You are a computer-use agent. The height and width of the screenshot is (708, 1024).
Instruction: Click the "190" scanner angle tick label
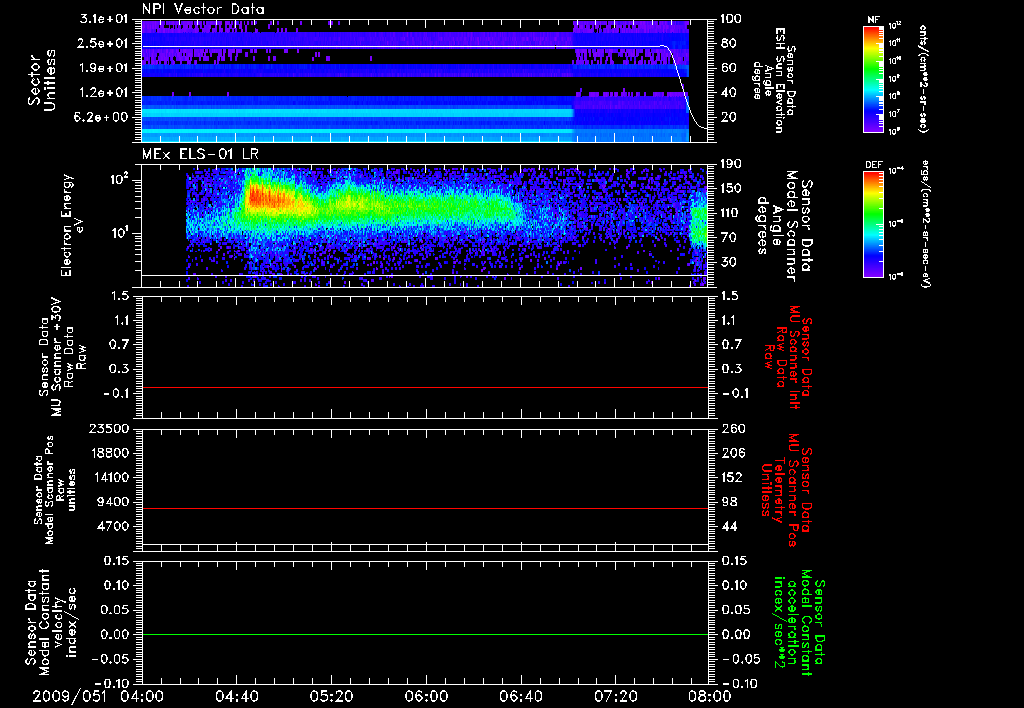click(x=731, y=164)
